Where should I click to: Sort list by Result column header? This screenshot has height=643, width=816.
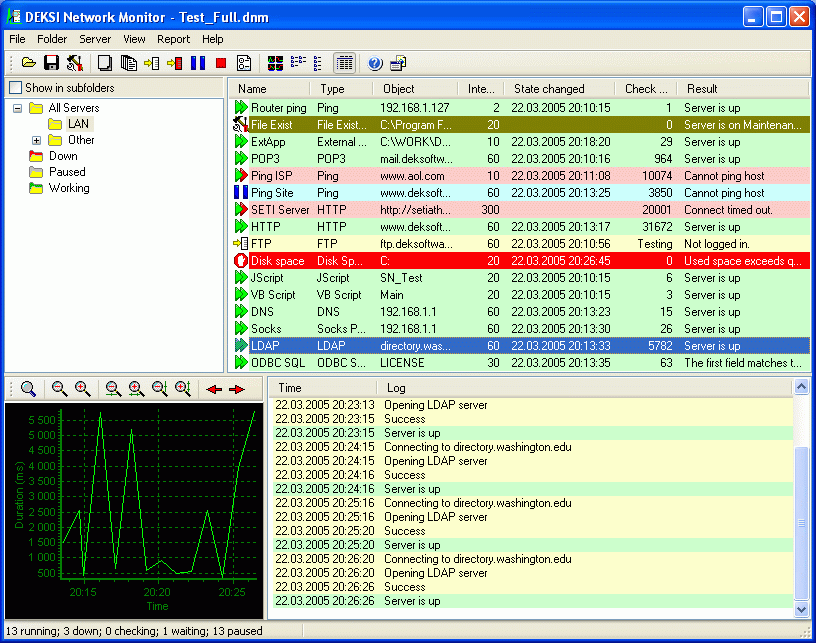click(743, 89)
